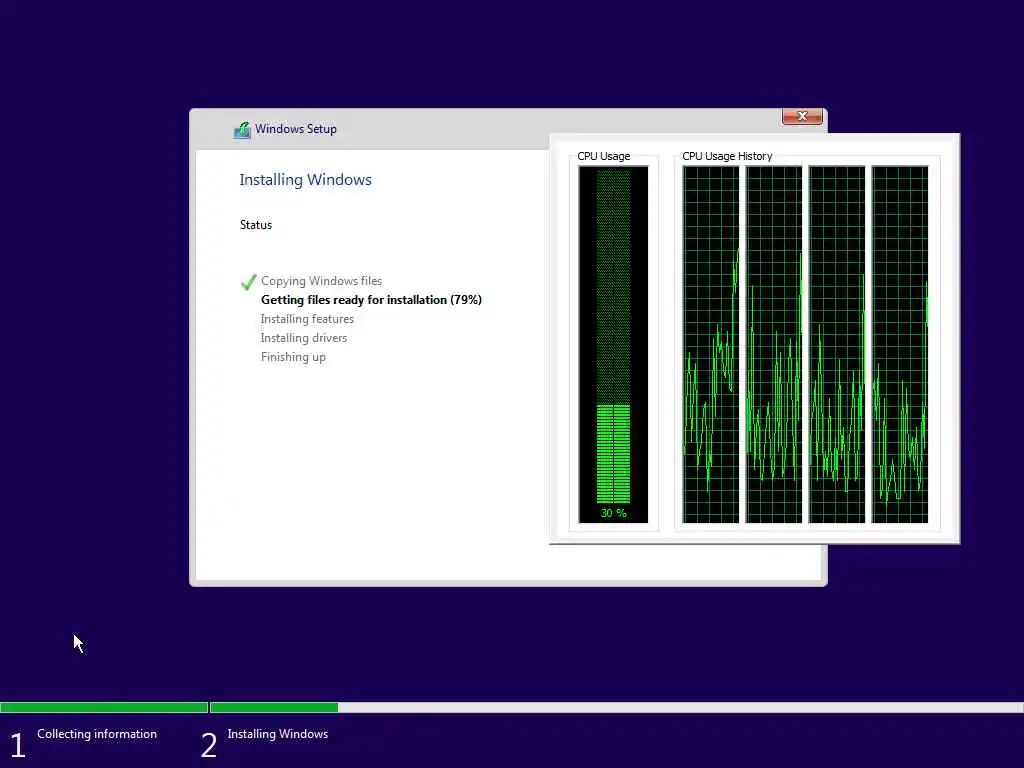Click the 'Installing features' step text
Screen dimensions: 1024x768
[307, 319]
